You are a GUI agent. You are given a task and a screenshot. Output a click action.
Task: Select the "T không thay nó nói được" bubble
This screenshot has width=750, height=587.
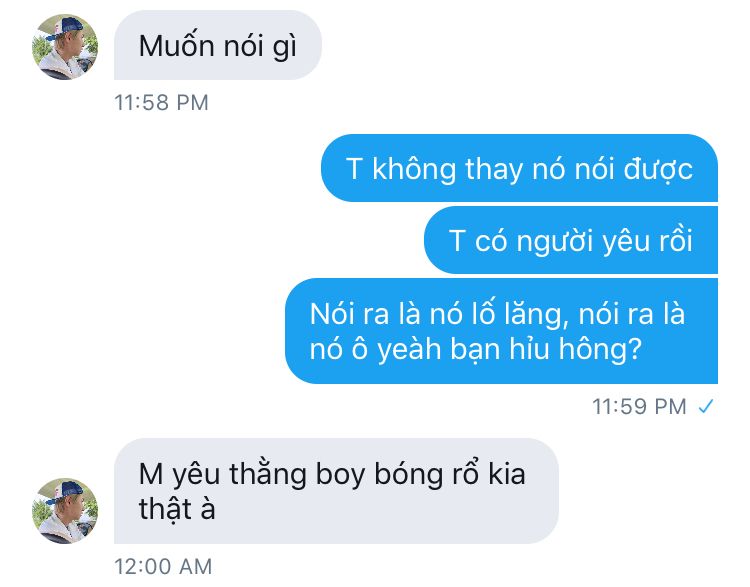pyautogui.click(x=519, y=168)
